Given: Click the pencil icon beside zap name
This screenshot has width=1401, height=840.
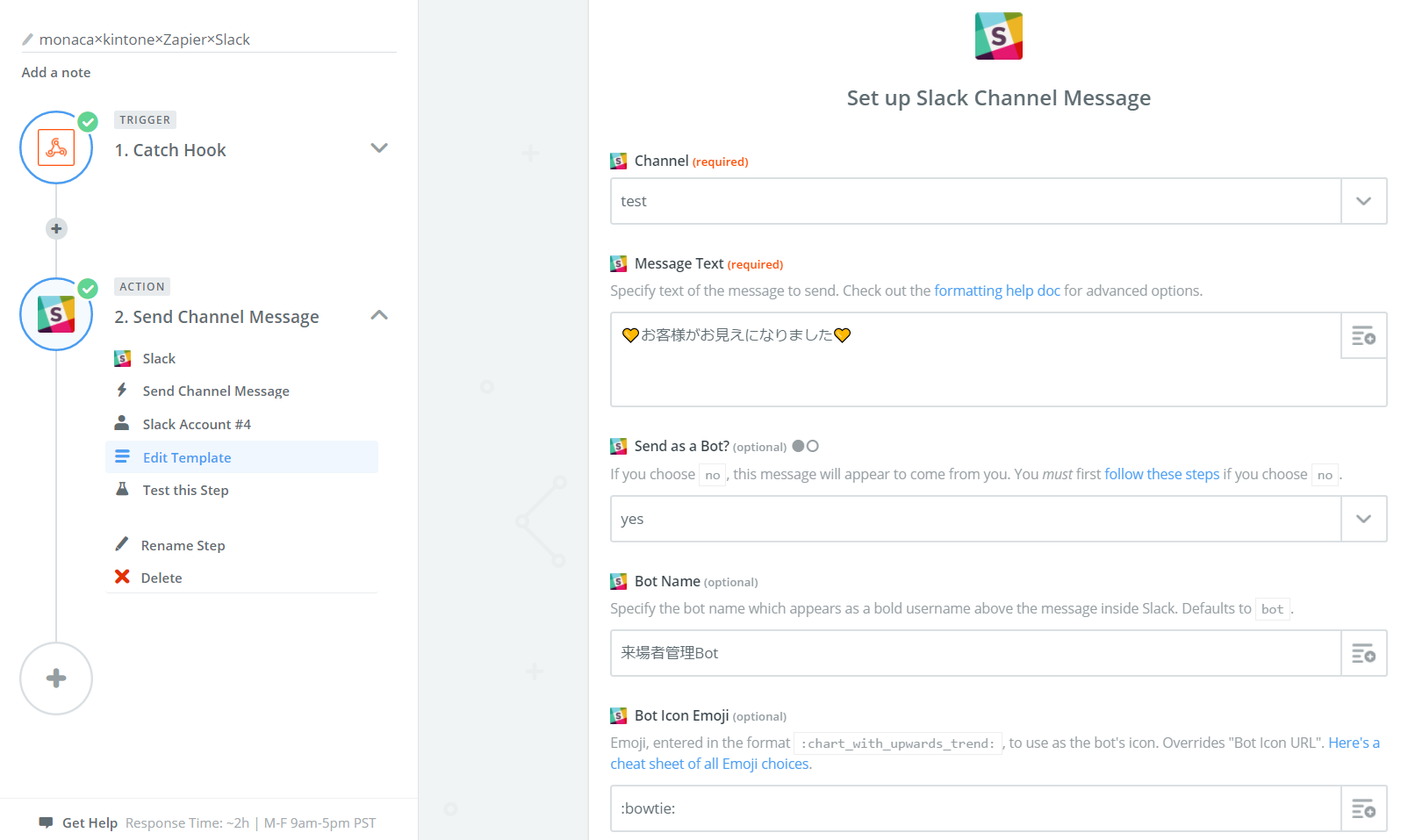Looking at the screenshot, I should 28,39.
